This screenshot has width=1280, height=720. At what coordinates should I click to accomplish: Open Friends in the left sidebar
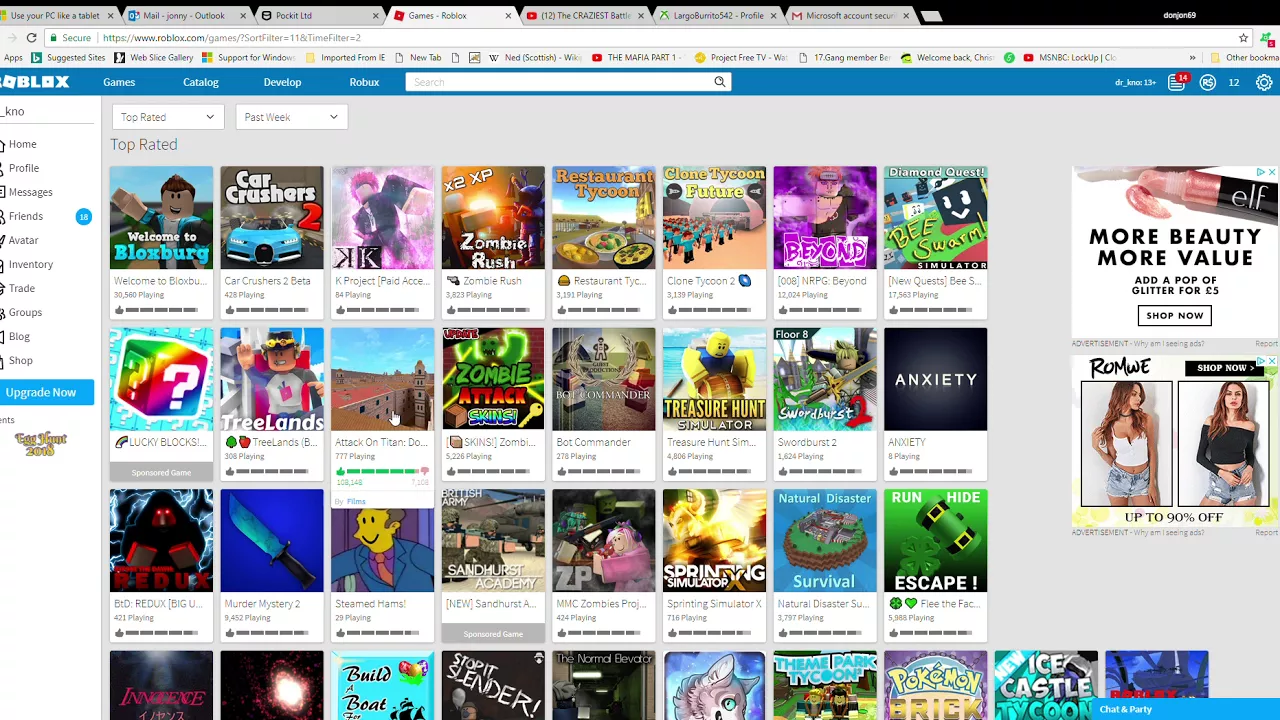25,216
